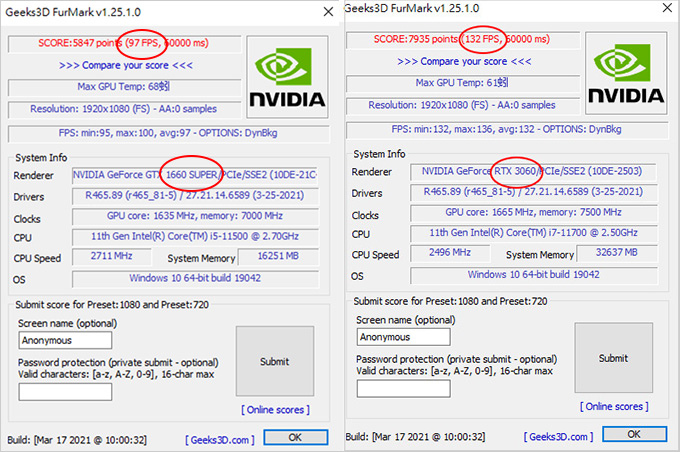Click 2711 MHz CPU Speed value
The height and width of the screenshot is (452, 680).
tap(112, 256)
